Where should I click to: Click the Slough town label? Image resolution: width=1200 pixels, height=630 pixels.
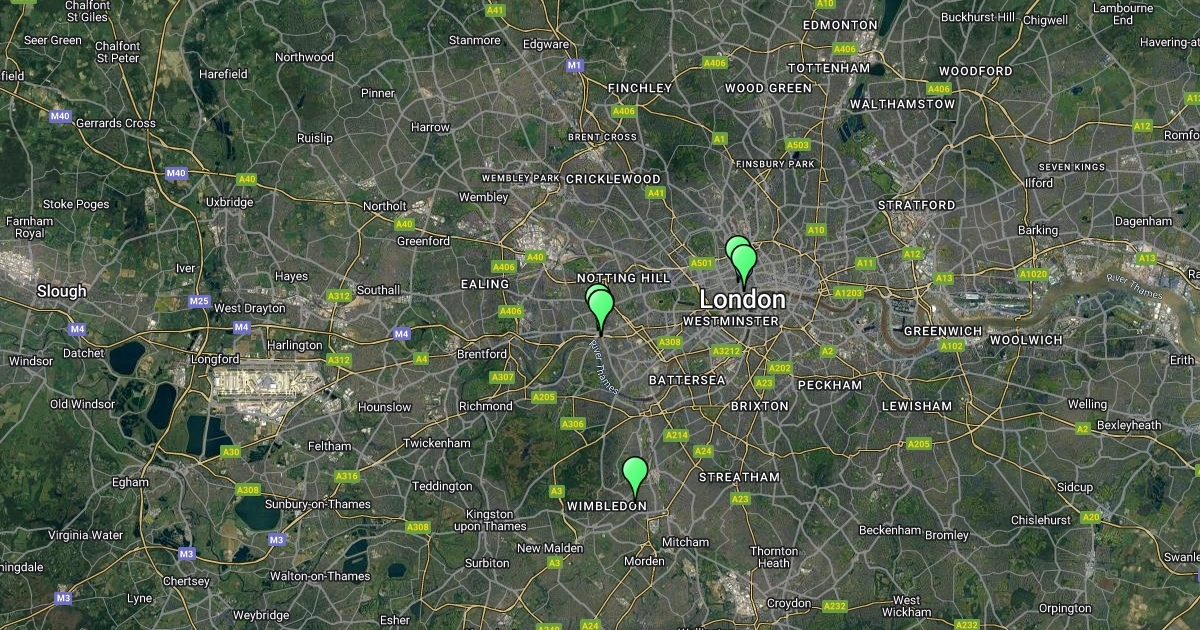(62, 291)
